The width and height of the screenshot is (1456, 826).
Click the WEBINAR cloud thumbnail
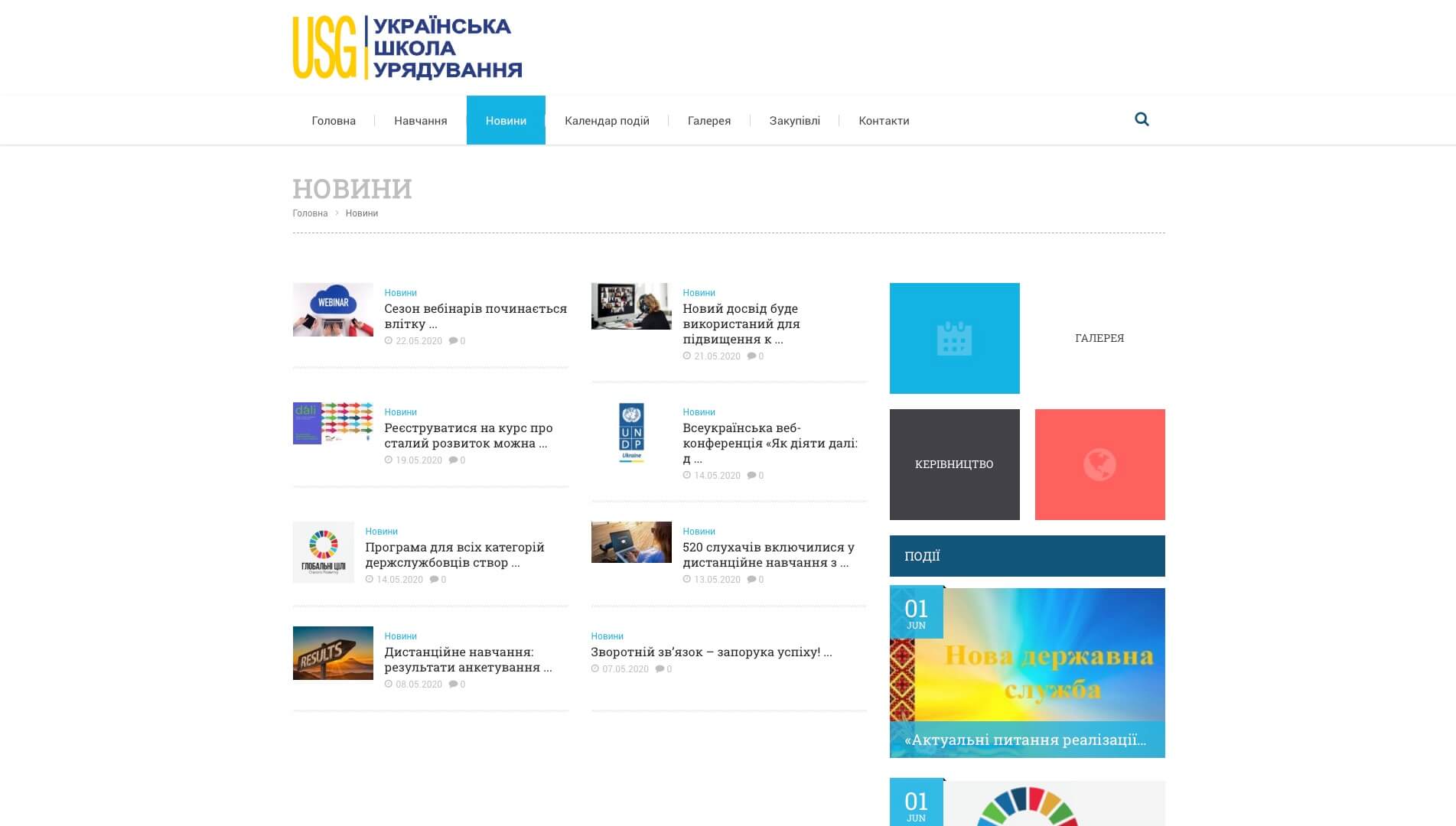point(333,310)
